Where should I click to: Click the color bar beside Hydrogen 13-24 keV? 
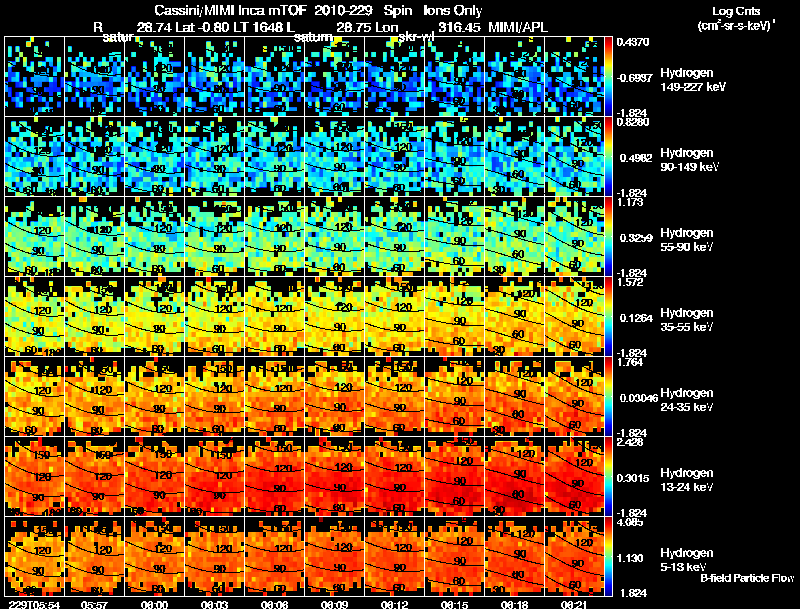[x=608, y=477]
